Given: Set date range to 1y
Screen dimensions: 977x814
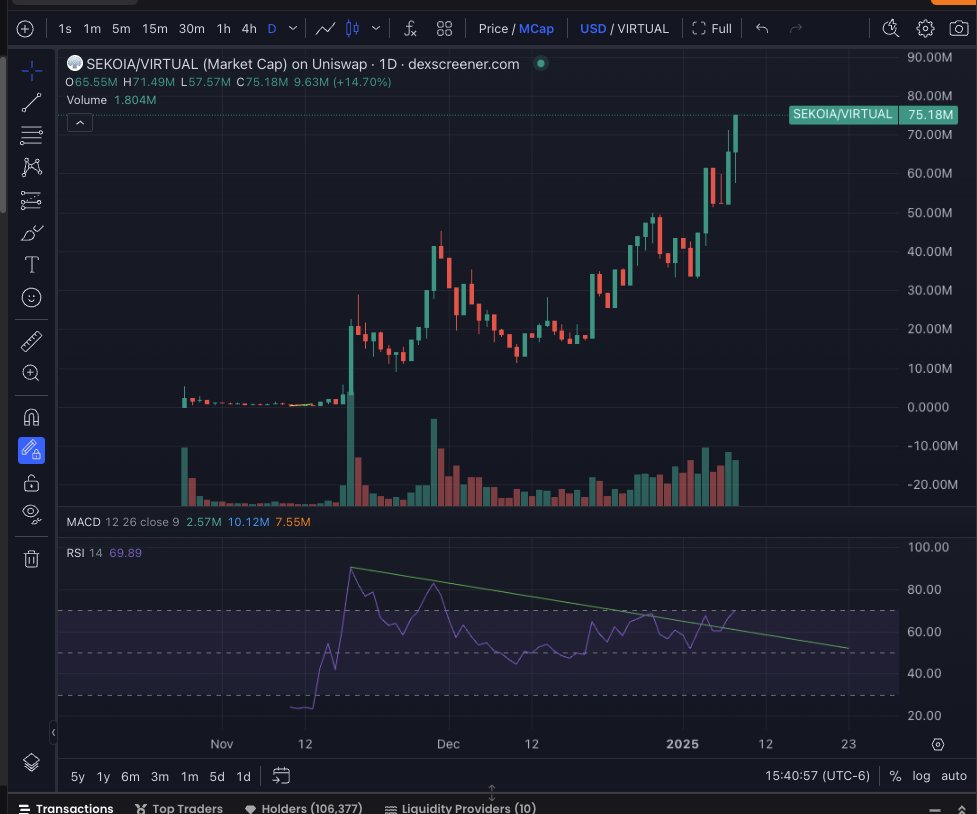Looking at the screenshot, I should pyautogui.click(x=103, y=777).
